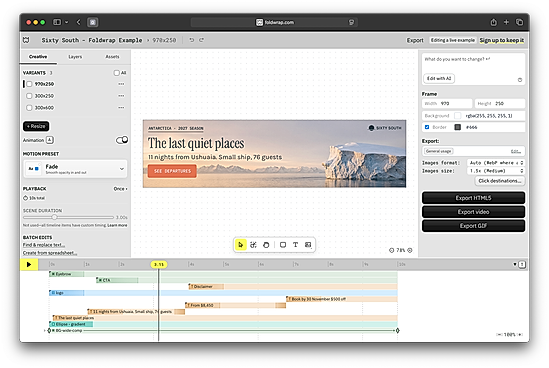Click the AI prompt history icon

[x=520, y=80]
